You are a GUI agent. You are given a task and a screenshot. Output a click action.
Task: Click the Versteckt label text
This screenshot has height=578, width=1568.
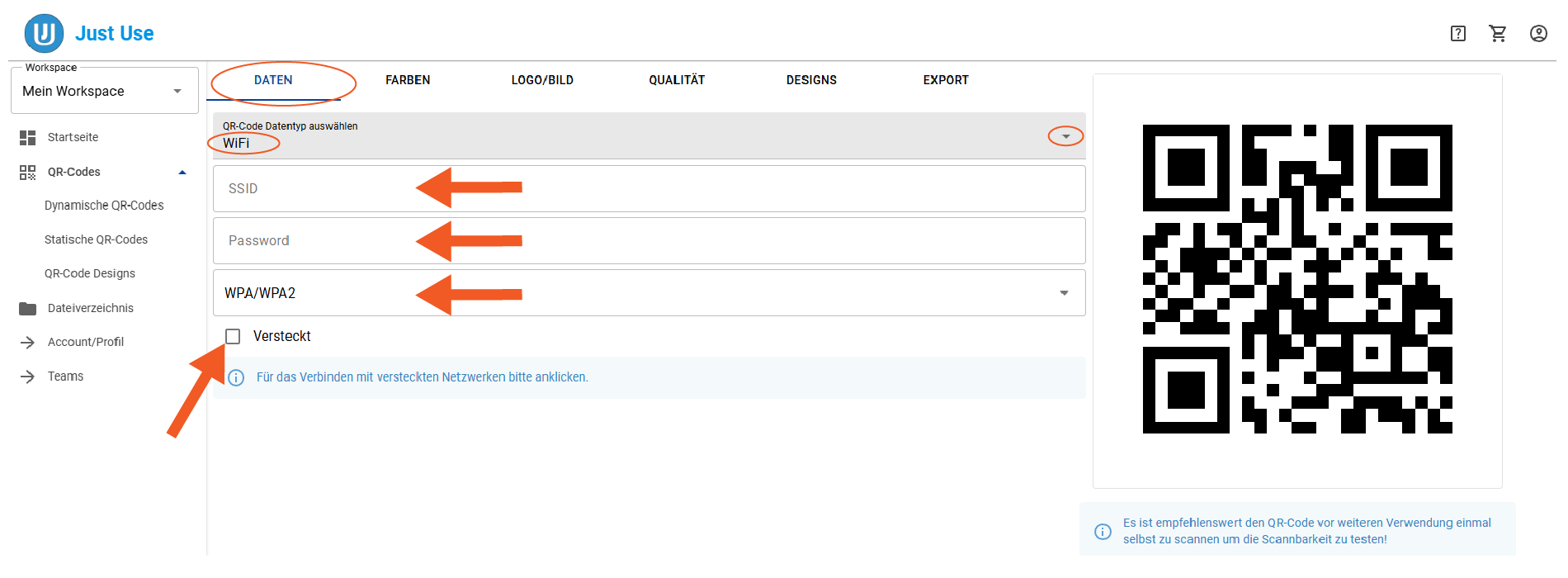pos(282,336)
